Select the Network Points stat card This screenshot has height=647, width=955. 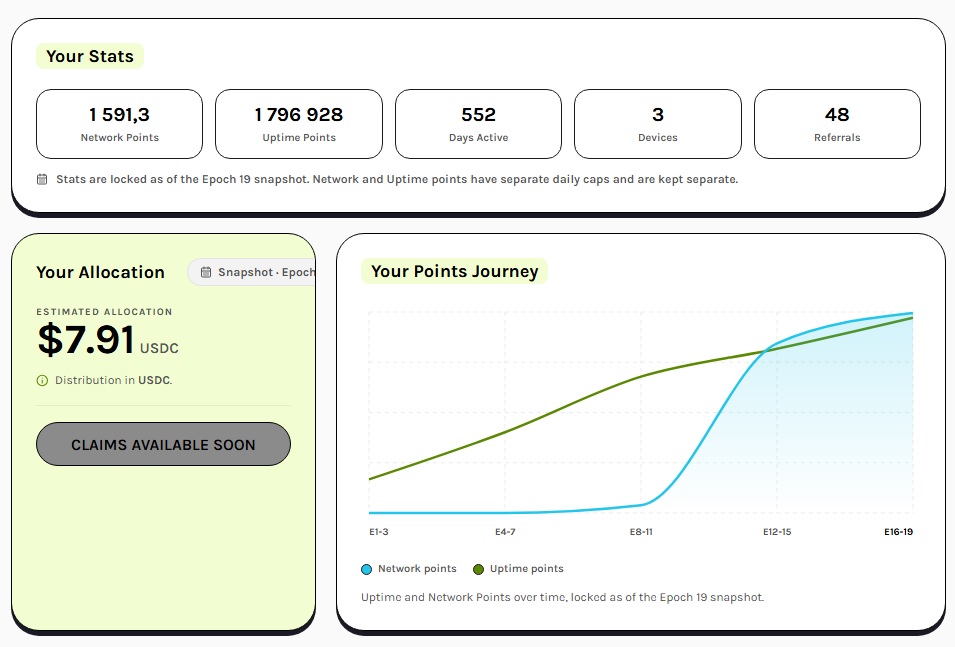click(119, 124)
